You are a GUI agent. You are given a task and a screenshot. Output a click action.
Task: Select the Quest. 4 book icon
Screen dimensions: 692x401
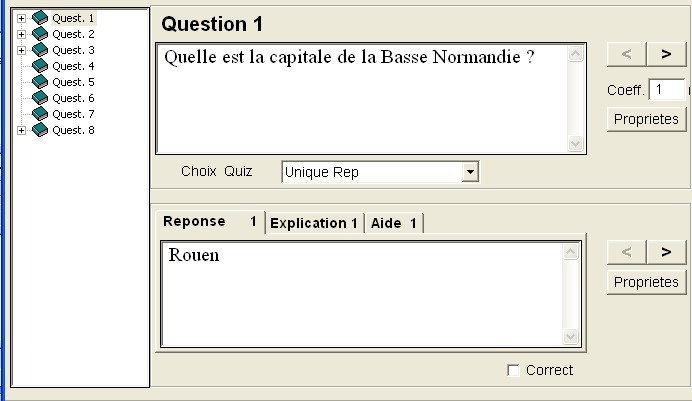tap(40, 66)
